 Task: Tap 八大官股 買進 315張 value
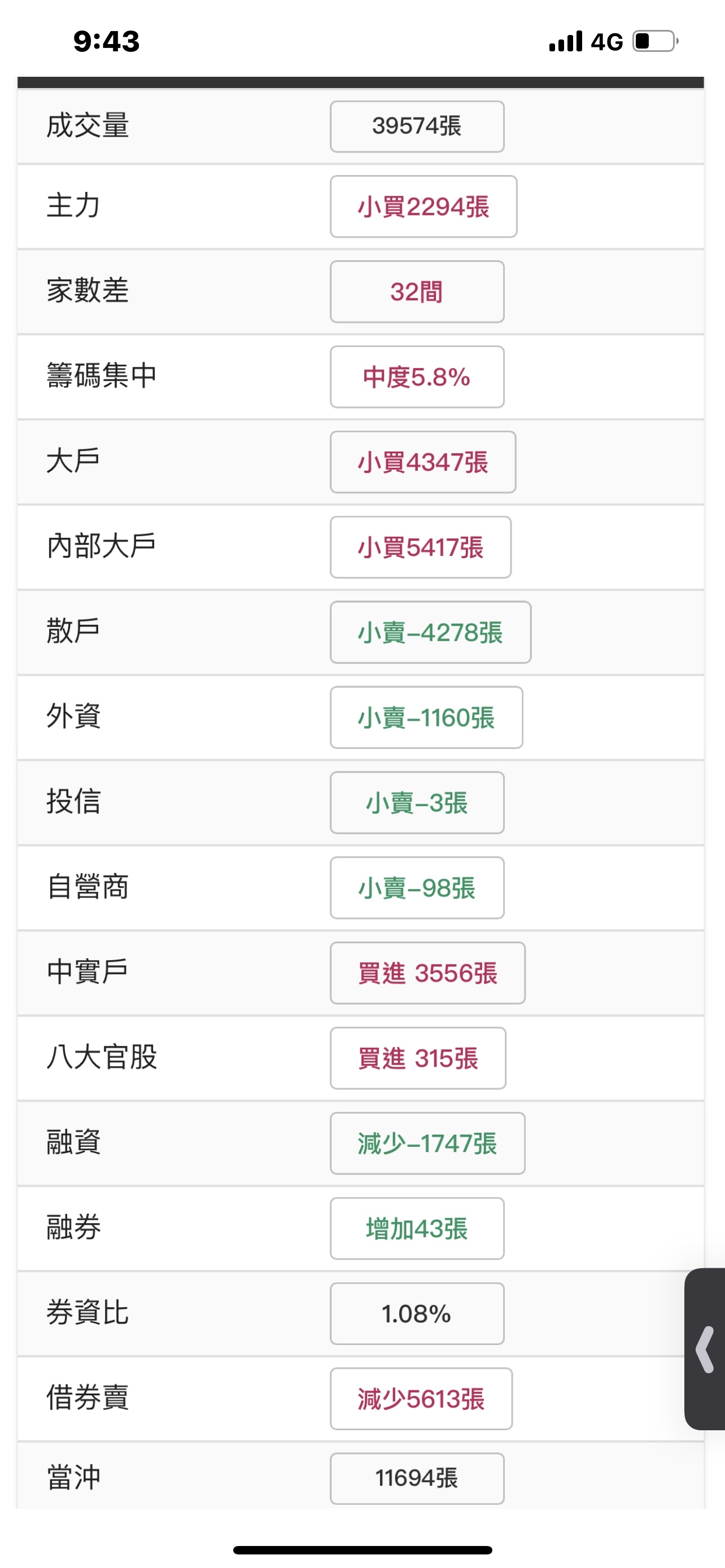coord(418,1059)
